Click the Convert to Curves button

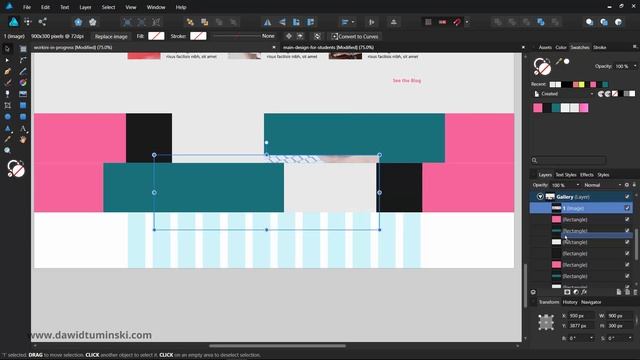coord(355,36)
